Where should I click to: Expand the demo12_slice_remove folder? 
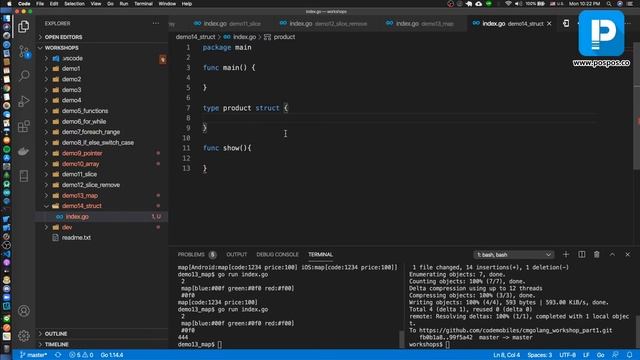[91, 185]
